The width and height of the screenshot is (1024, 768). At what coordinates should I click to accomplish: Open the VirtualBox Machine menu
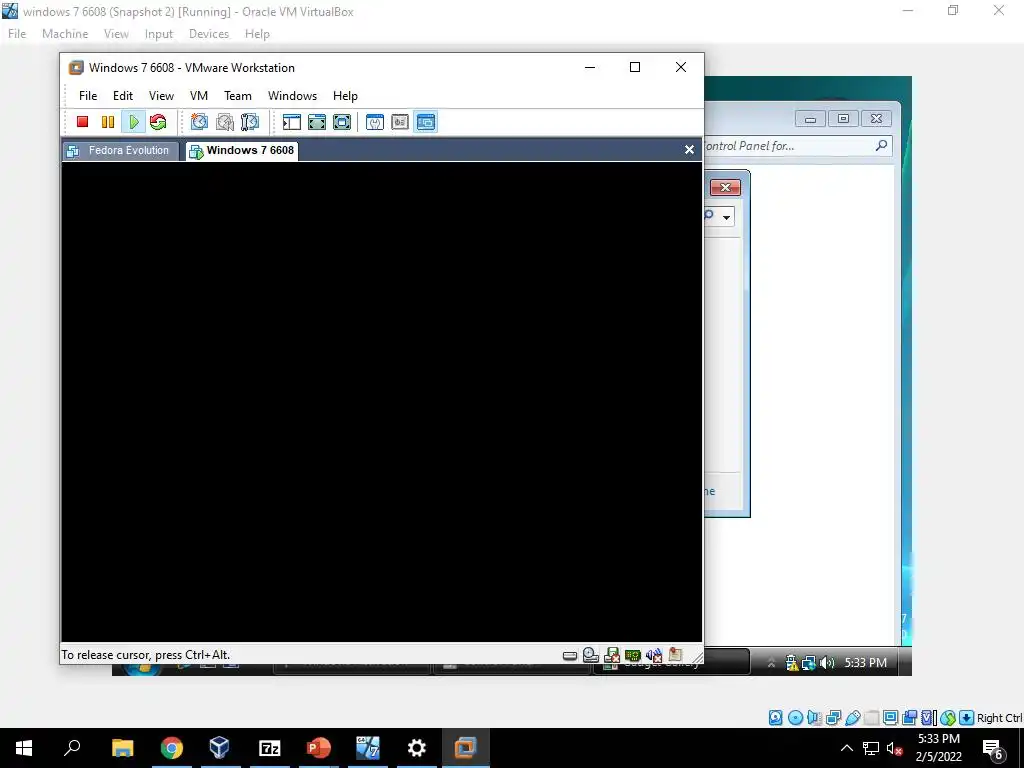(x=65, y=34)
